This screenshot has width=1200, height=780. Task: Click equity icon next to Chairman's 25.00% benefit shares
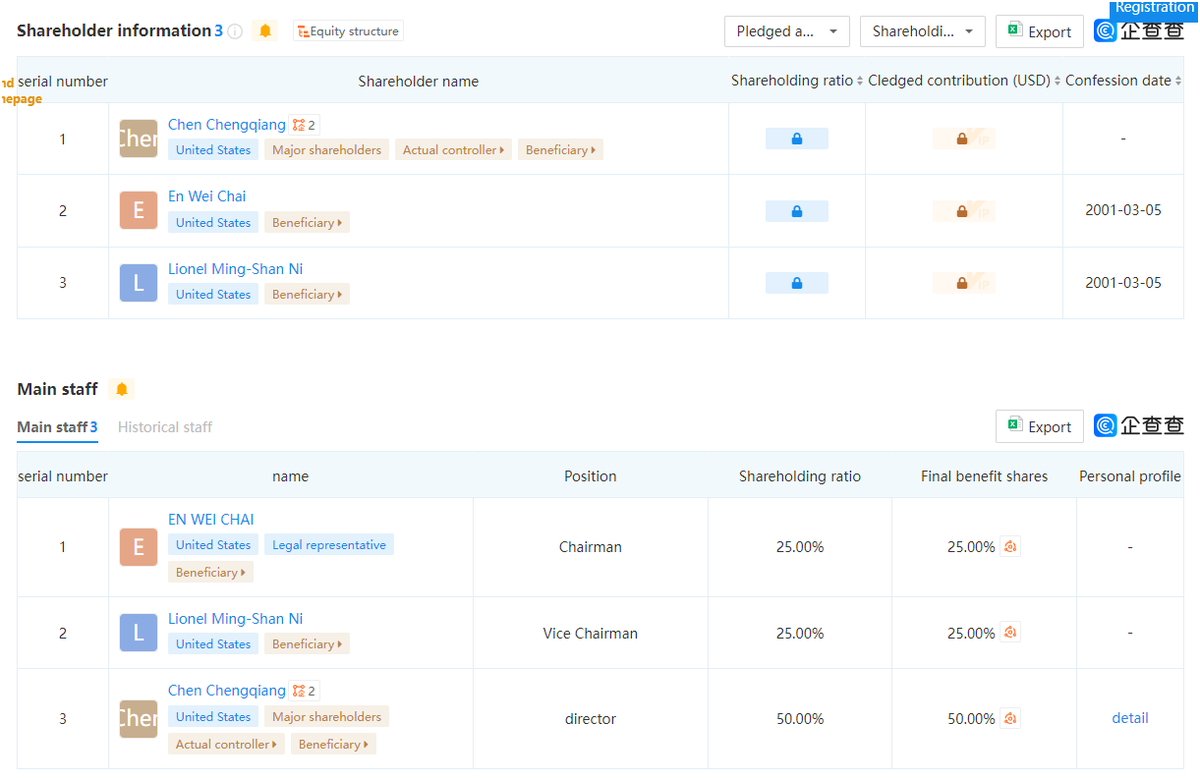1010,547
